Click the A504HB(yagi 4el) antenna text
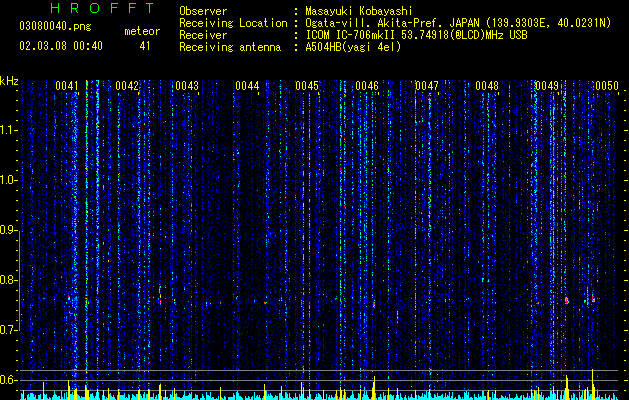629x400 pixels. pyautogui.click(x=353, y=47)
